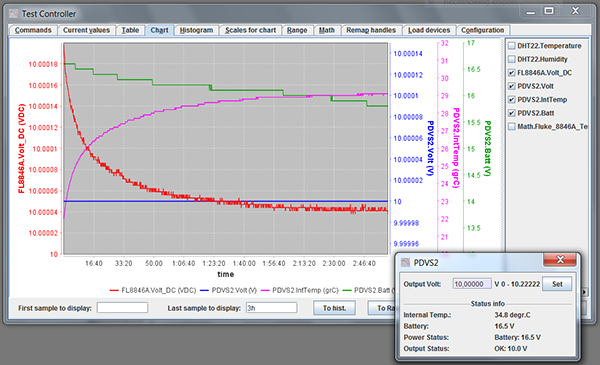
Task: Click the First sample to display field
Action: 122,308
